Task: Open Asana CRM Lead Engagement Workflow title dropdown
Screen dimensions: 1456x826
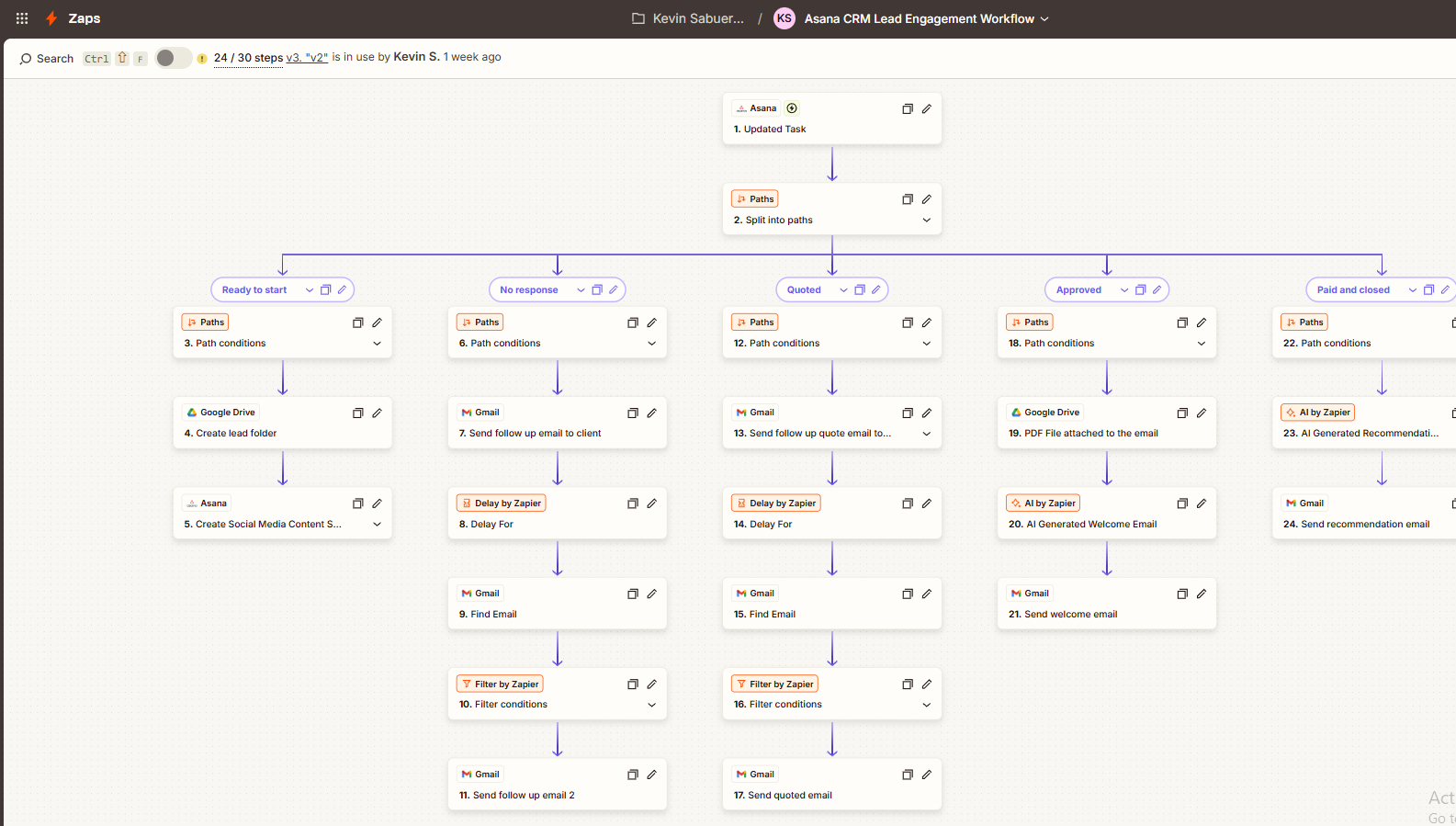Action: pyautogui.click(x=927, y=18)
